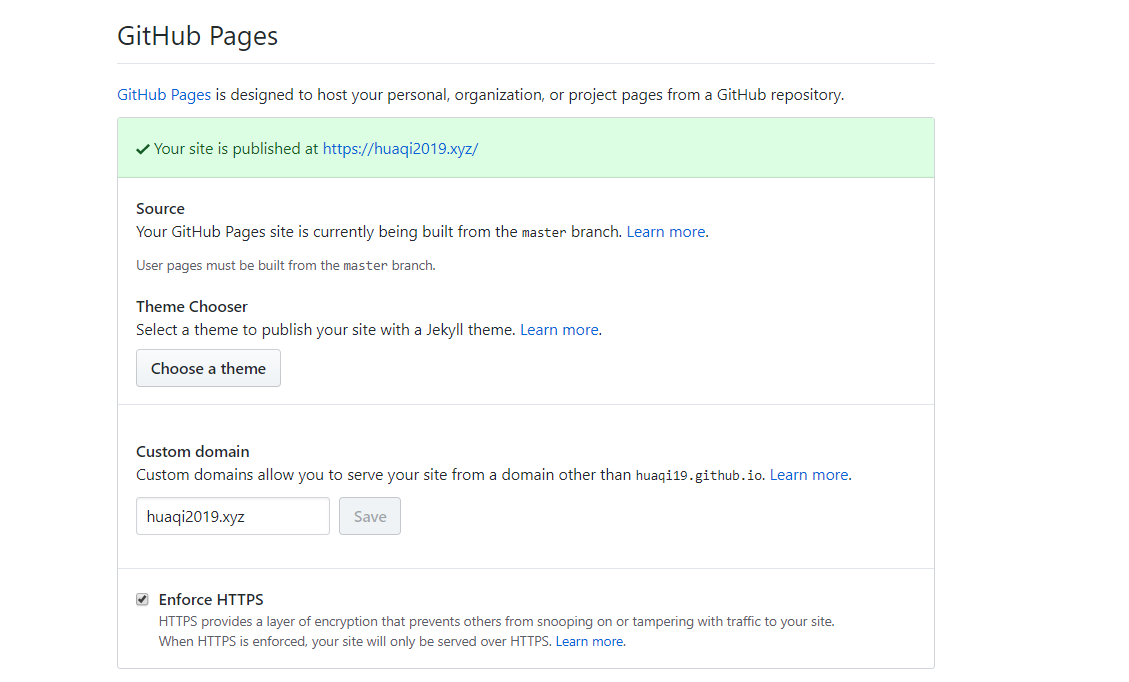The image size is (1129, 682).
Task: Open published site link https://huaqi2019.xyz/
Action: pyautogui.click(x=400, y=149)
